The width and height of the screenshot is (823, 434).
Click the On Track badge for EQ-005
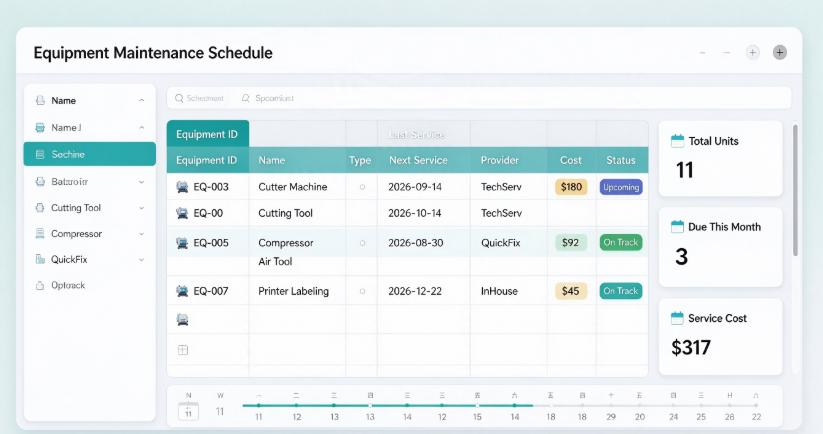621,242
